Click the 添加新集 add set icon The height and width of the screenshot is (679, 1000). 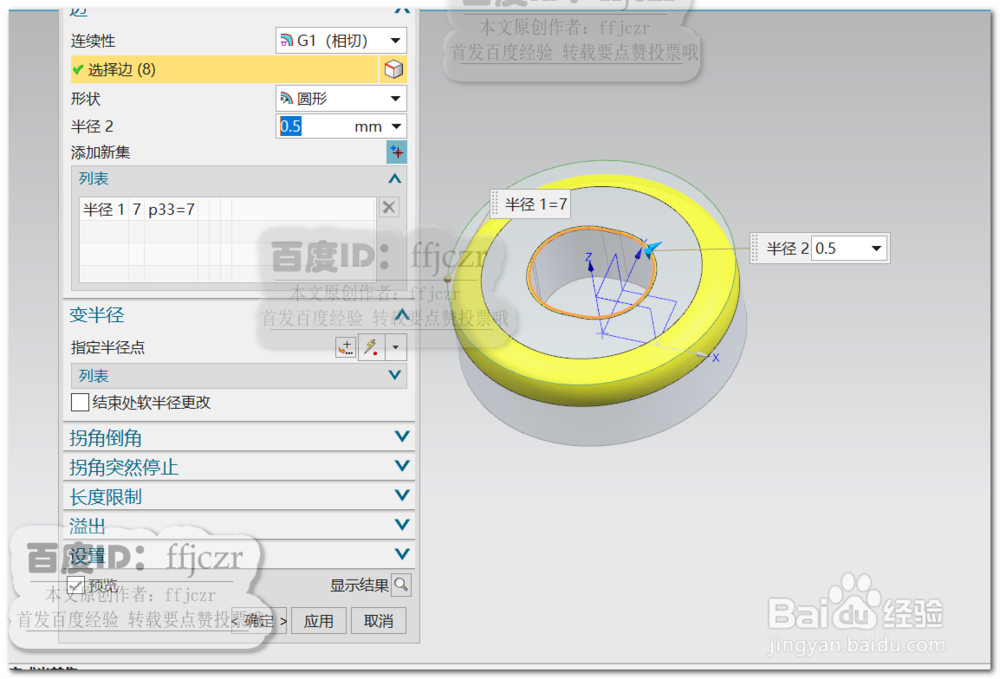(397, 152)
